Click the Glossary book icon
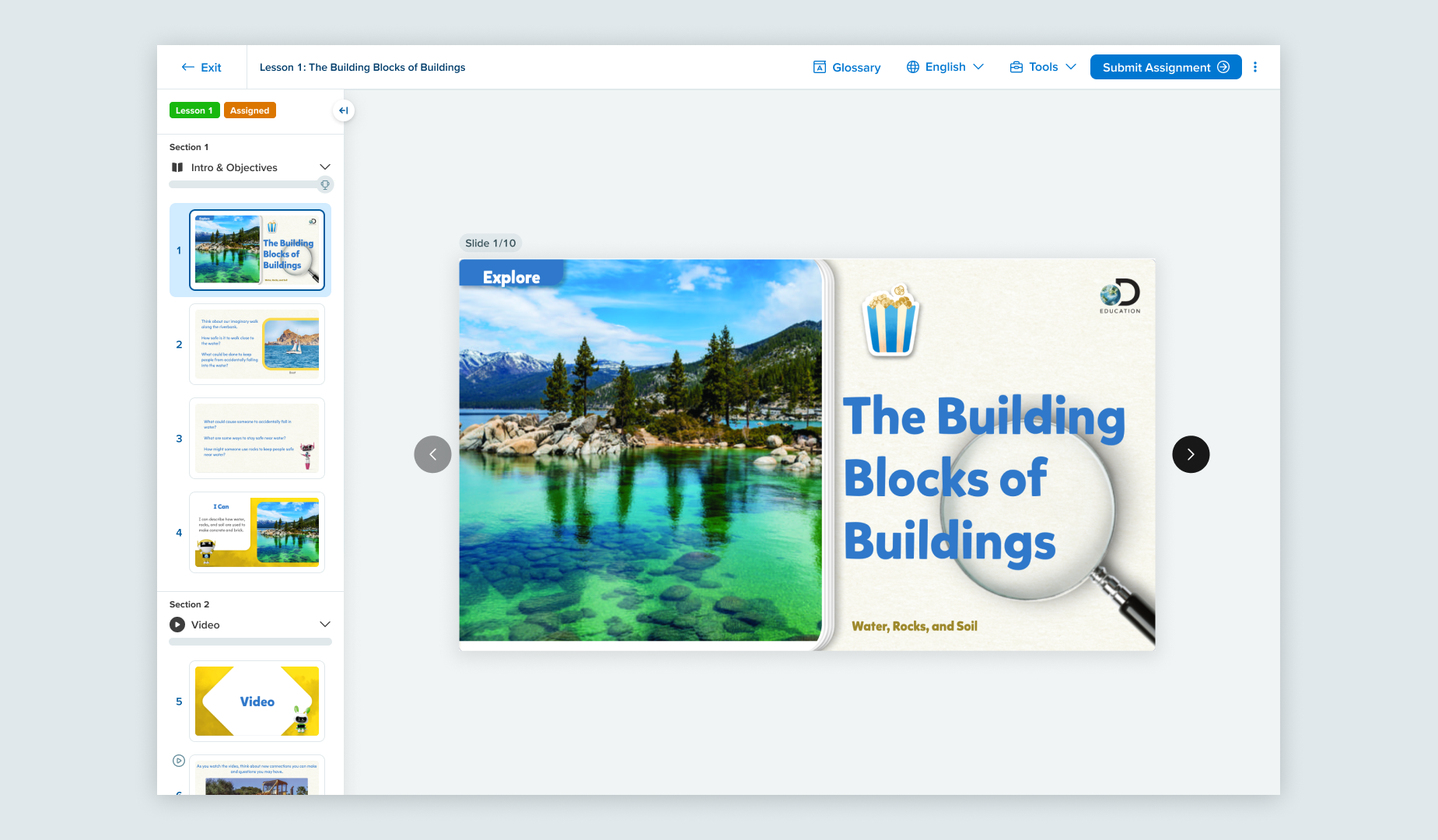 819,68
